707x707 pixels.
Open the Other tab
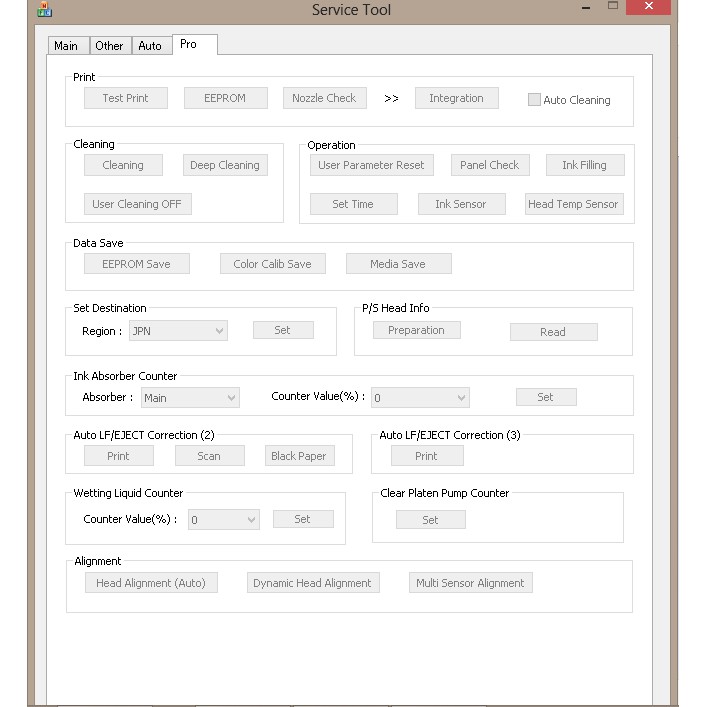pos(109,46)
